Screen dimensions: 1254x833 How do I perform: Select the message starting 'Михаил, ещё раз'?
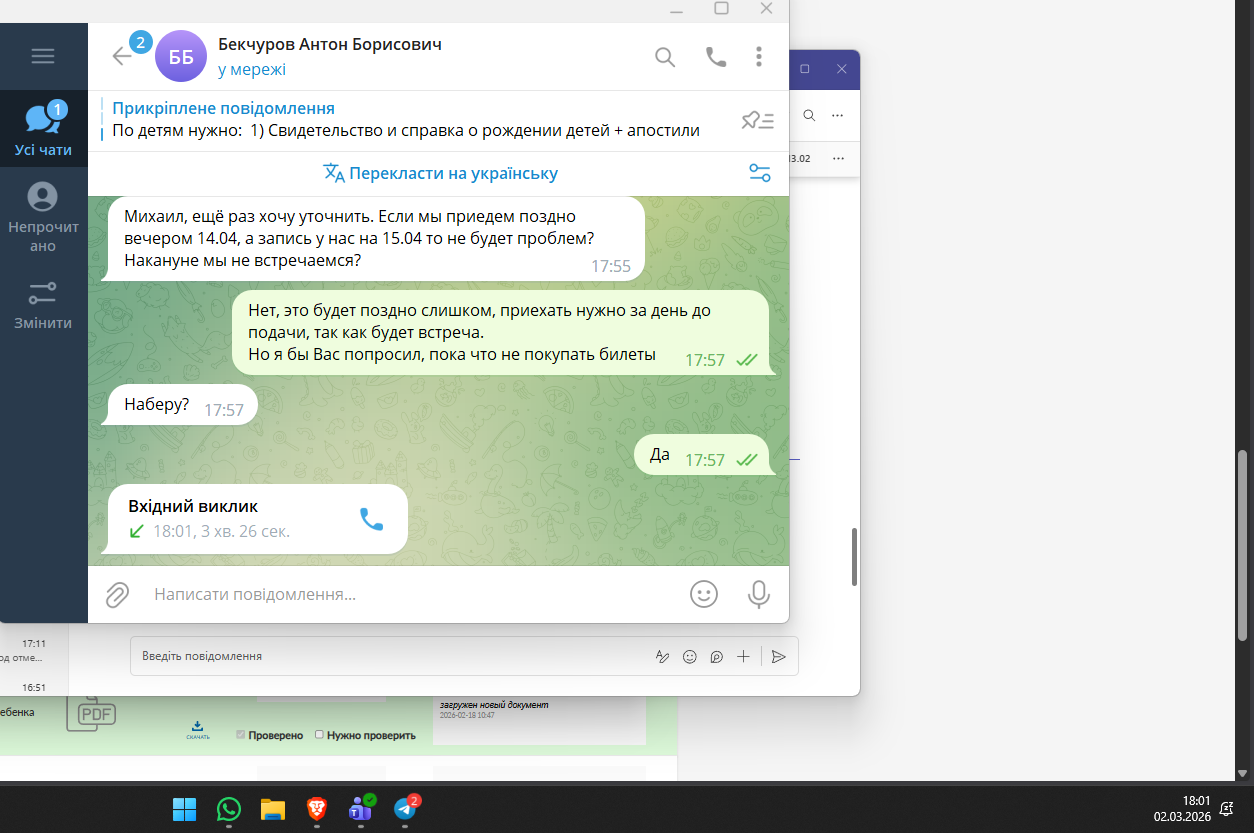(375, 238)
